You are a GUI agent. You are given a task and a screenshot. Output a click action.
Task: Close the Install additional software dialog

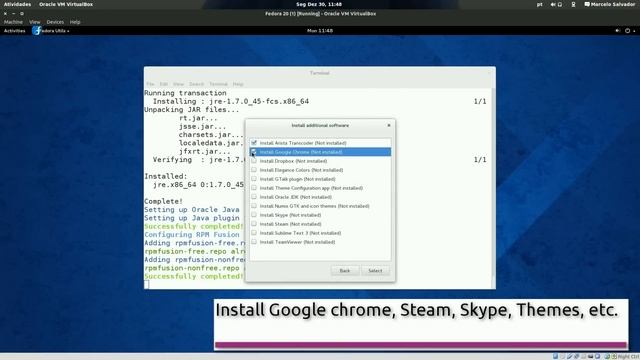click(389, 125)
